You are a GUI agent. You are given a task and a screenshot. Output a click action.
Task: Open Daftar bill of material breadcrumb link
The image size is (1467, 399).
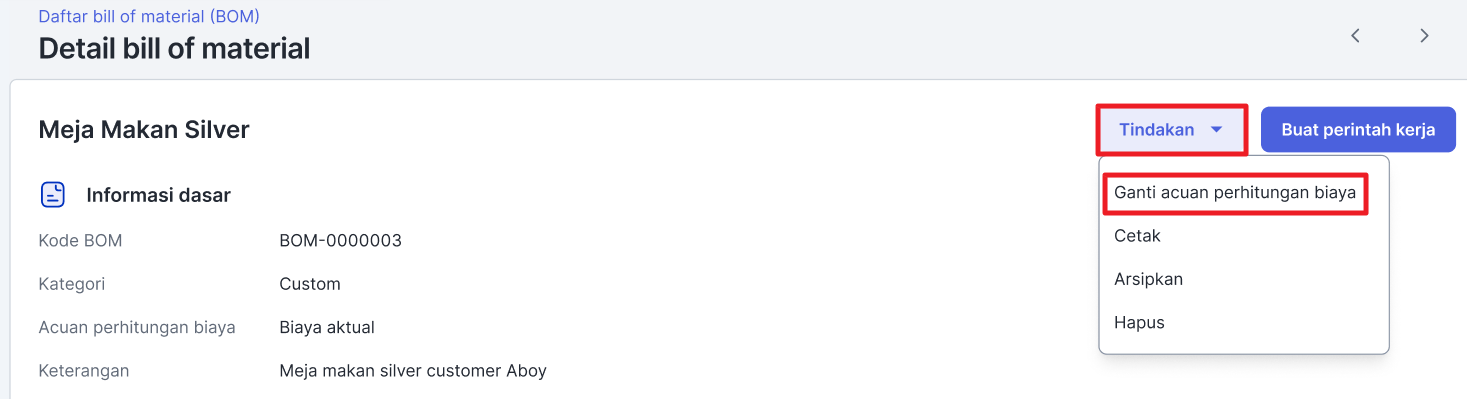[x=149, y=16]
